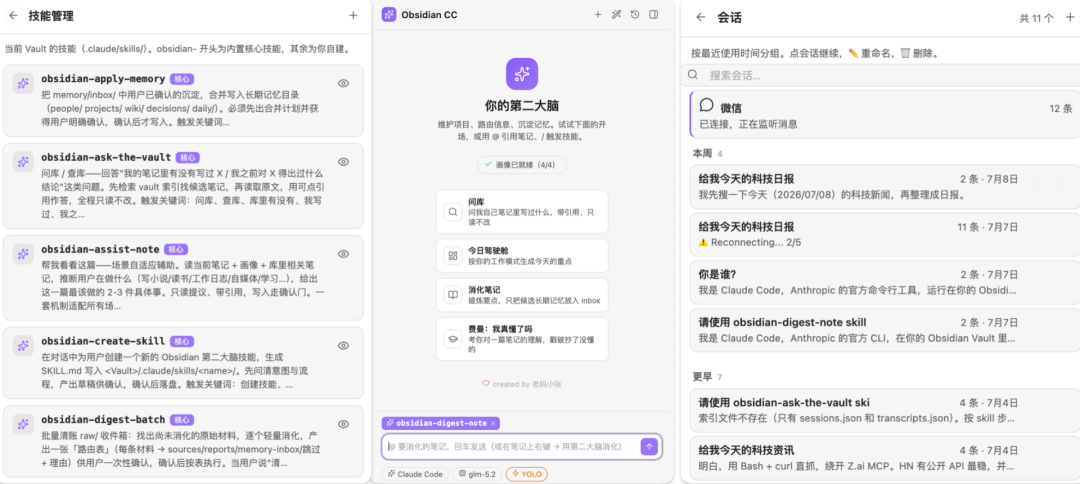Screen dimensions: 1080x484
Task: Click the magnifier icon on 问库 card
Action: point(453,212)
